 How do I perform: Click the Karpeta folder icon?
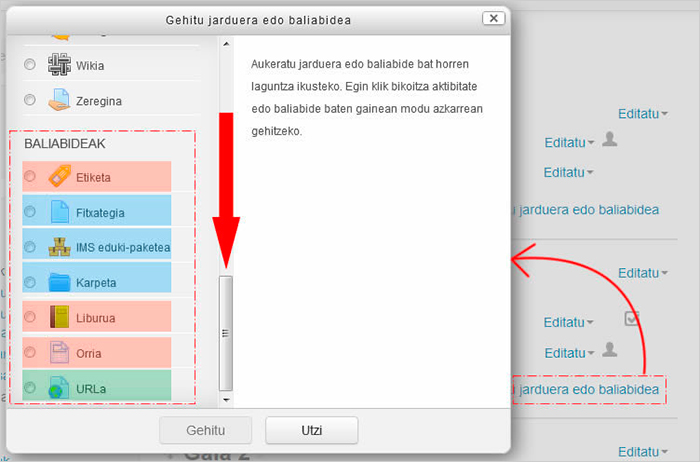coord(60,282)
